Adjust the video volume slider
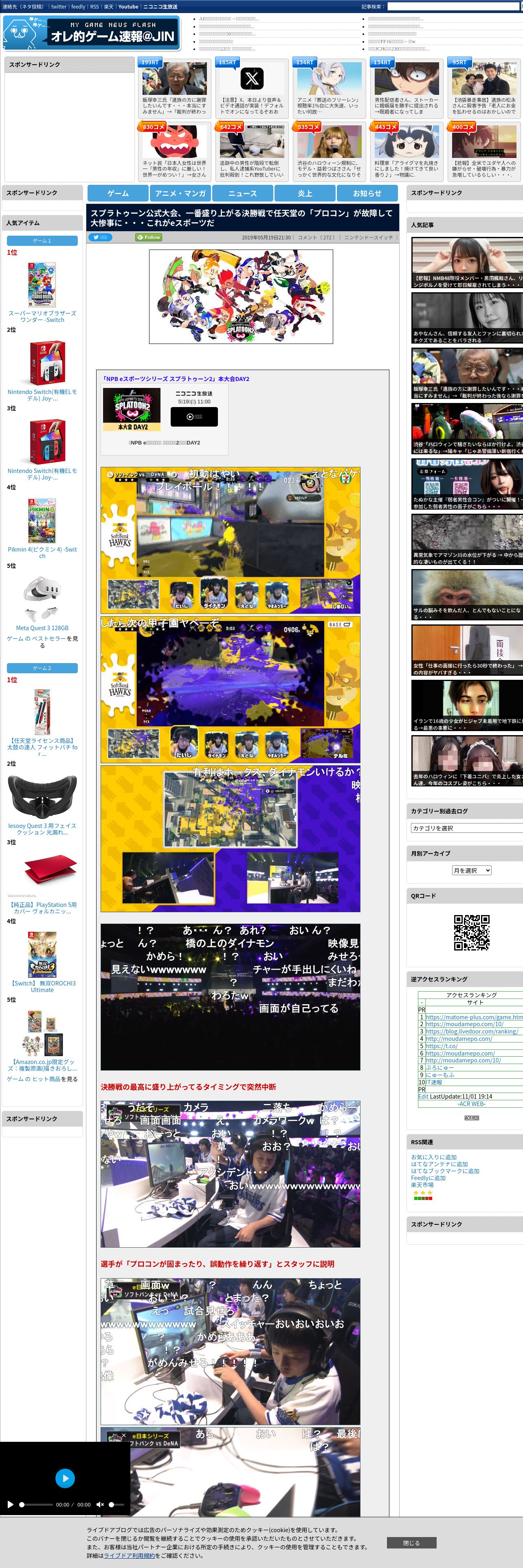523x1568 pixels. [116, 1504]
